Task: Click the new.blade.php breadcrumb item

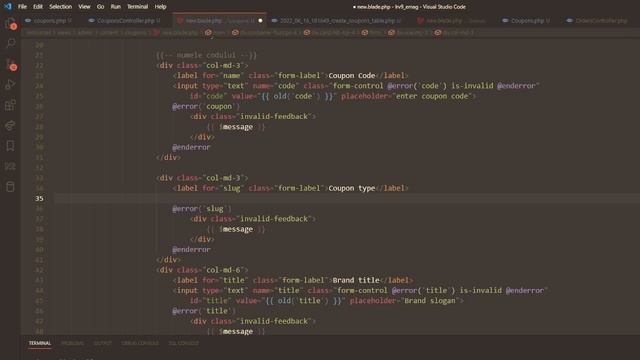Action: 176,33
